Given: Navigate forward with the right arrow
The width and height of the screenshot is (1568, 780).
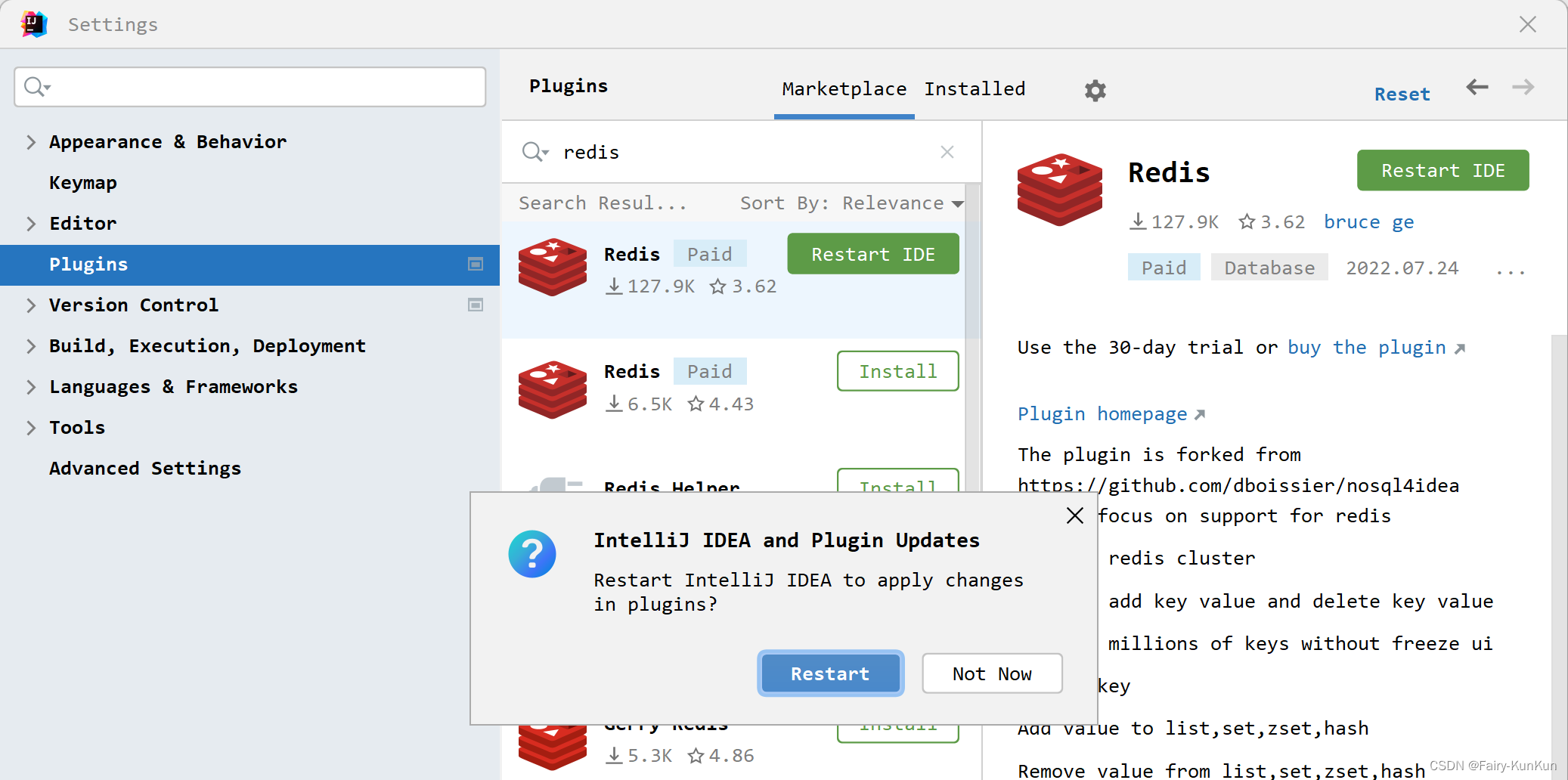Looking at the screenshot, I should (x=1523, y=87).
